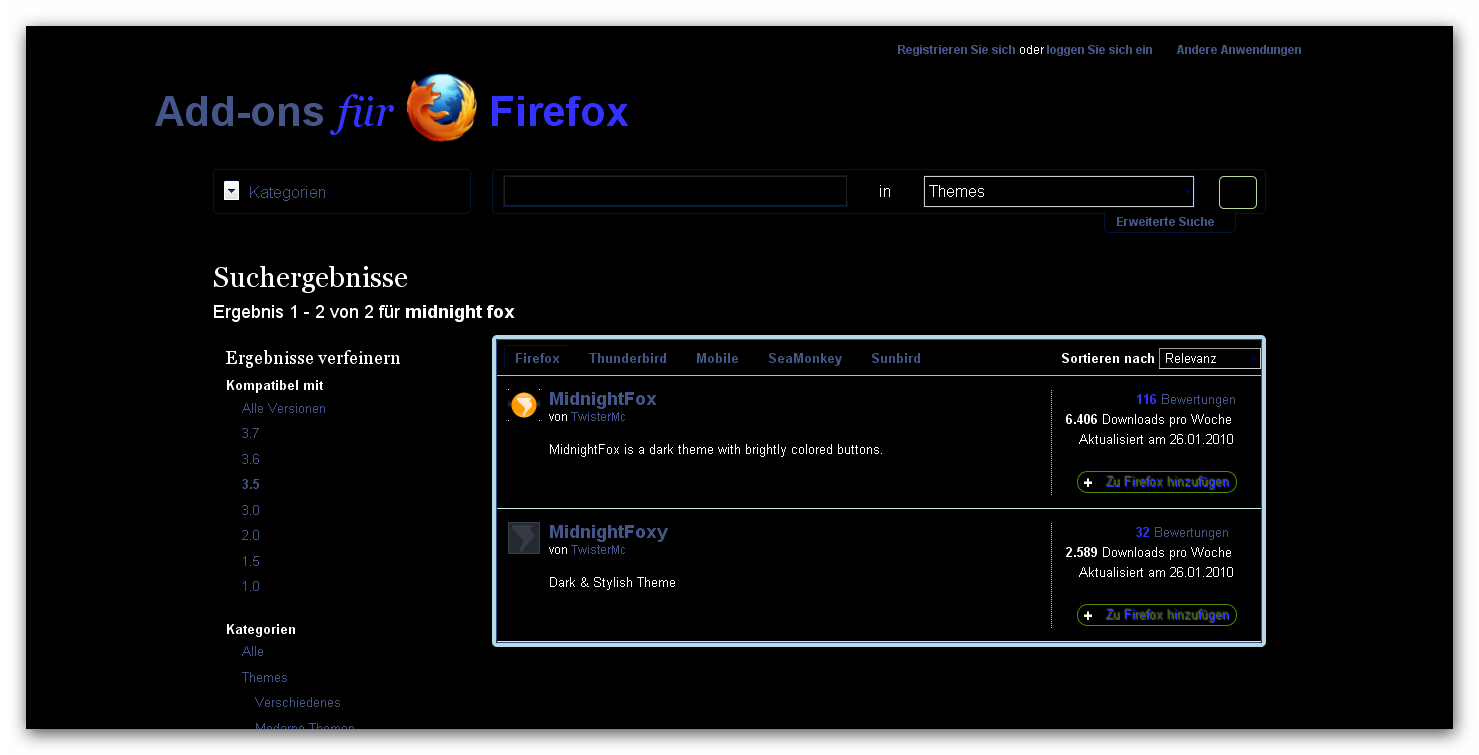
Task: Click the Registrieren Sie sich link
Action: 956,50
